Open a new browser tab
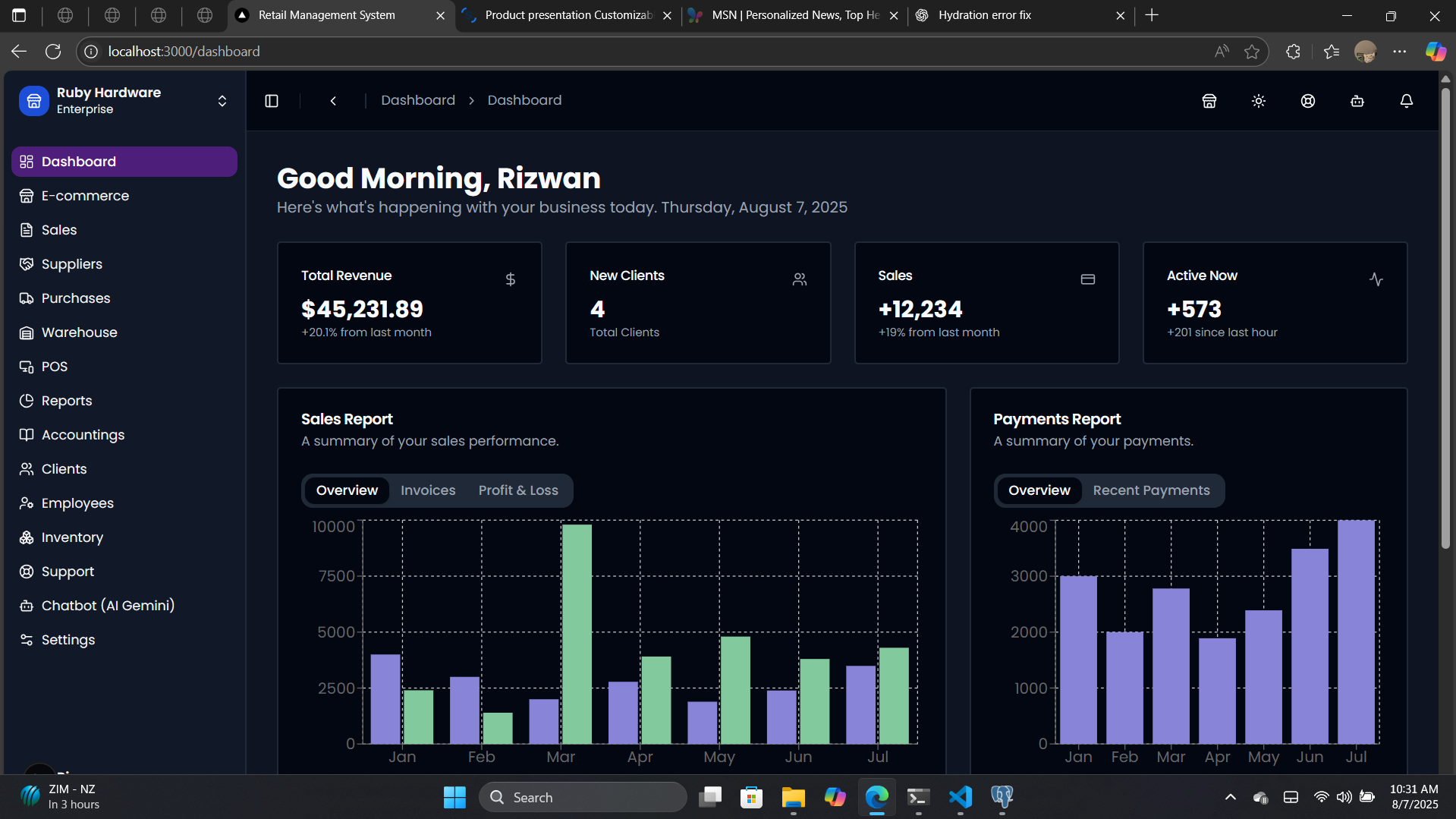The width and height of the screenshot is (1456, 819). tap(1152, 15)
